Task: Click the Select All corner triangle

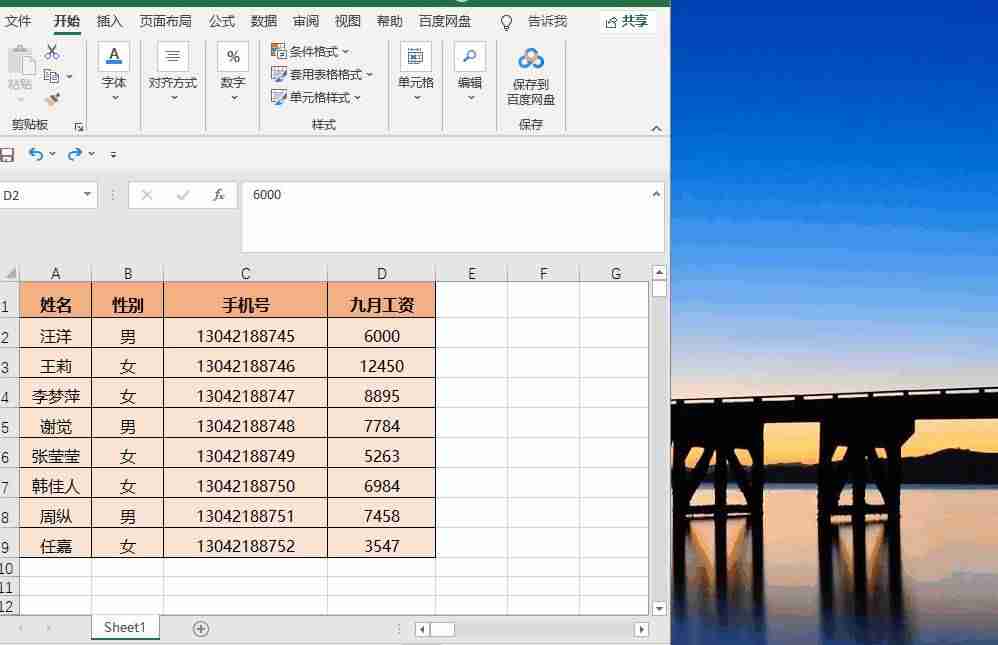Action: coord(10,273)
